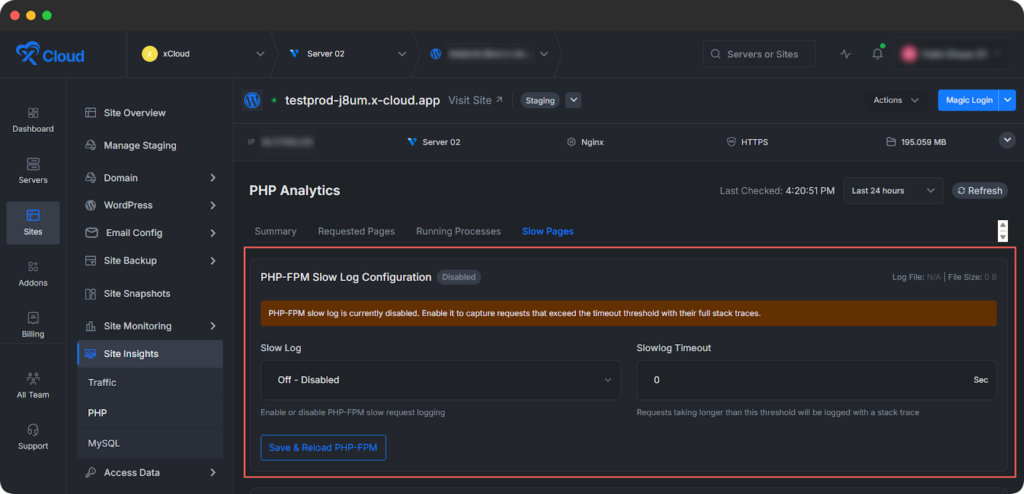Open the Last 24 hours dropdown
This screenshot has width=1024, height=494.
point(893,190)
